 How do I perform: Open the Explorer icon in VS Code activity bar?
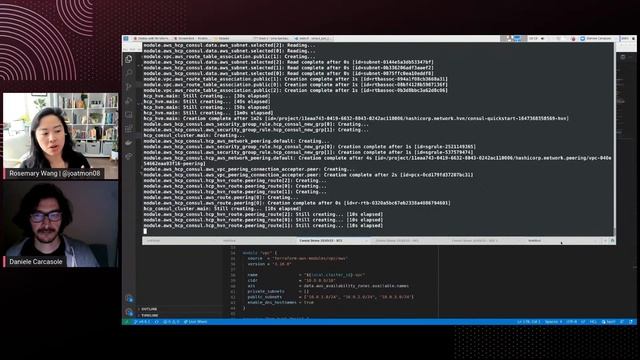(129, 59)
